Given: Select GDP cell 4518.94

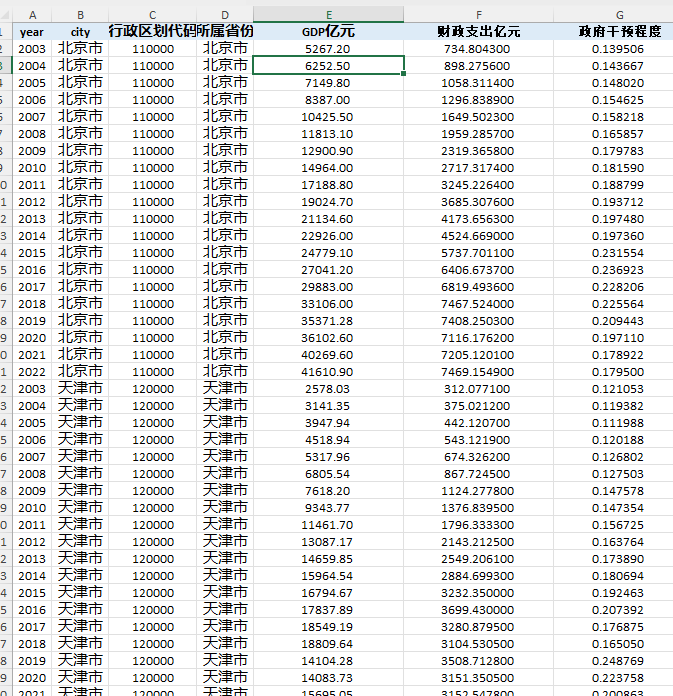Looking at the screenshot, I should pyautogui.click(x=329, y=440).
